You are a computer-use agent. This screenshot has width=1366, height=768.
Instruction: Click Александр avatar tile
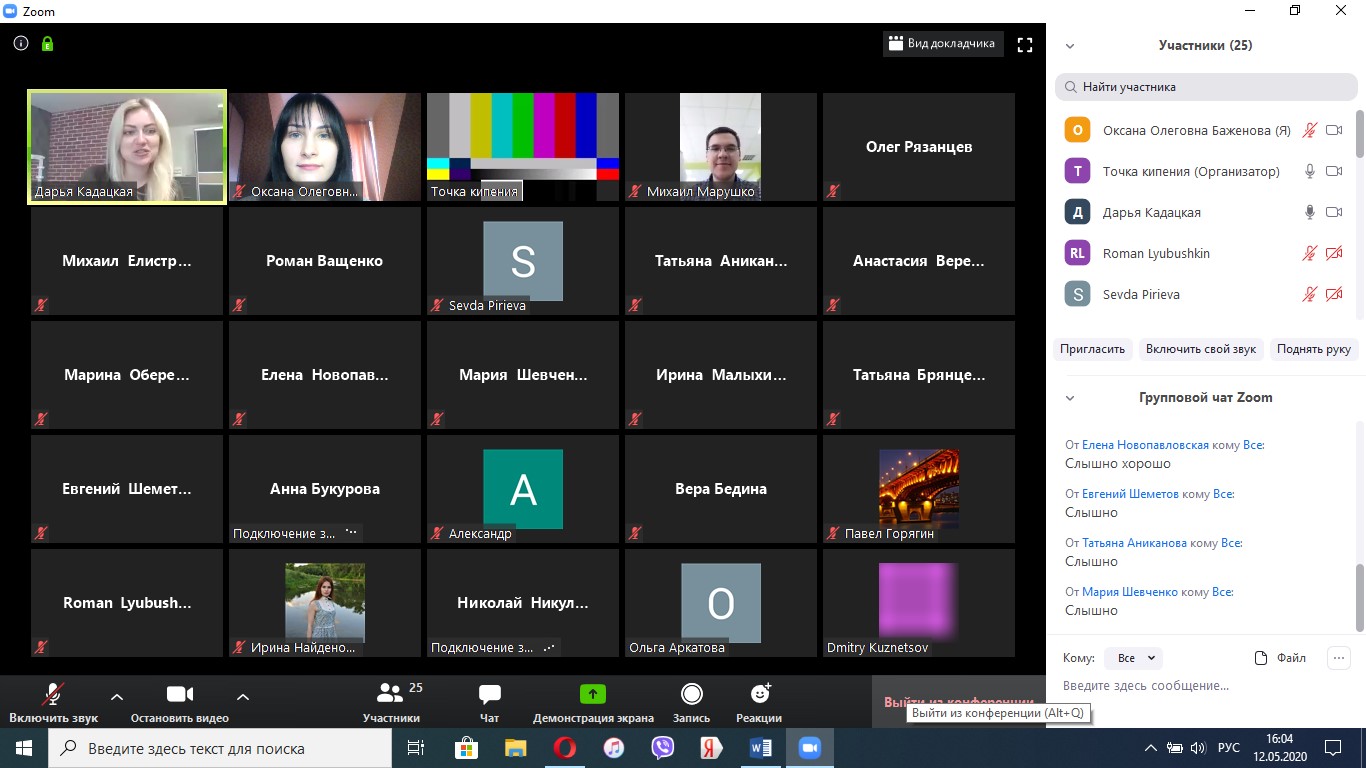(523, 489)
